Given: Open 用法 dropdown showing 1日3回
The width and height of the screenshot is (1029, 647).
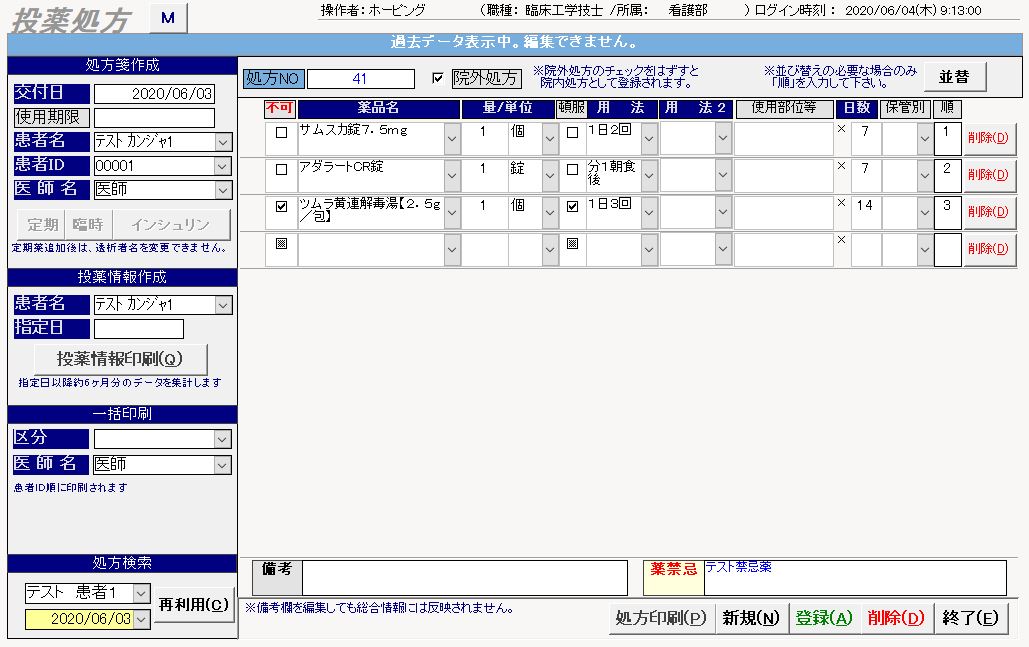Looking at the screenshot, I should pos(649,213).
